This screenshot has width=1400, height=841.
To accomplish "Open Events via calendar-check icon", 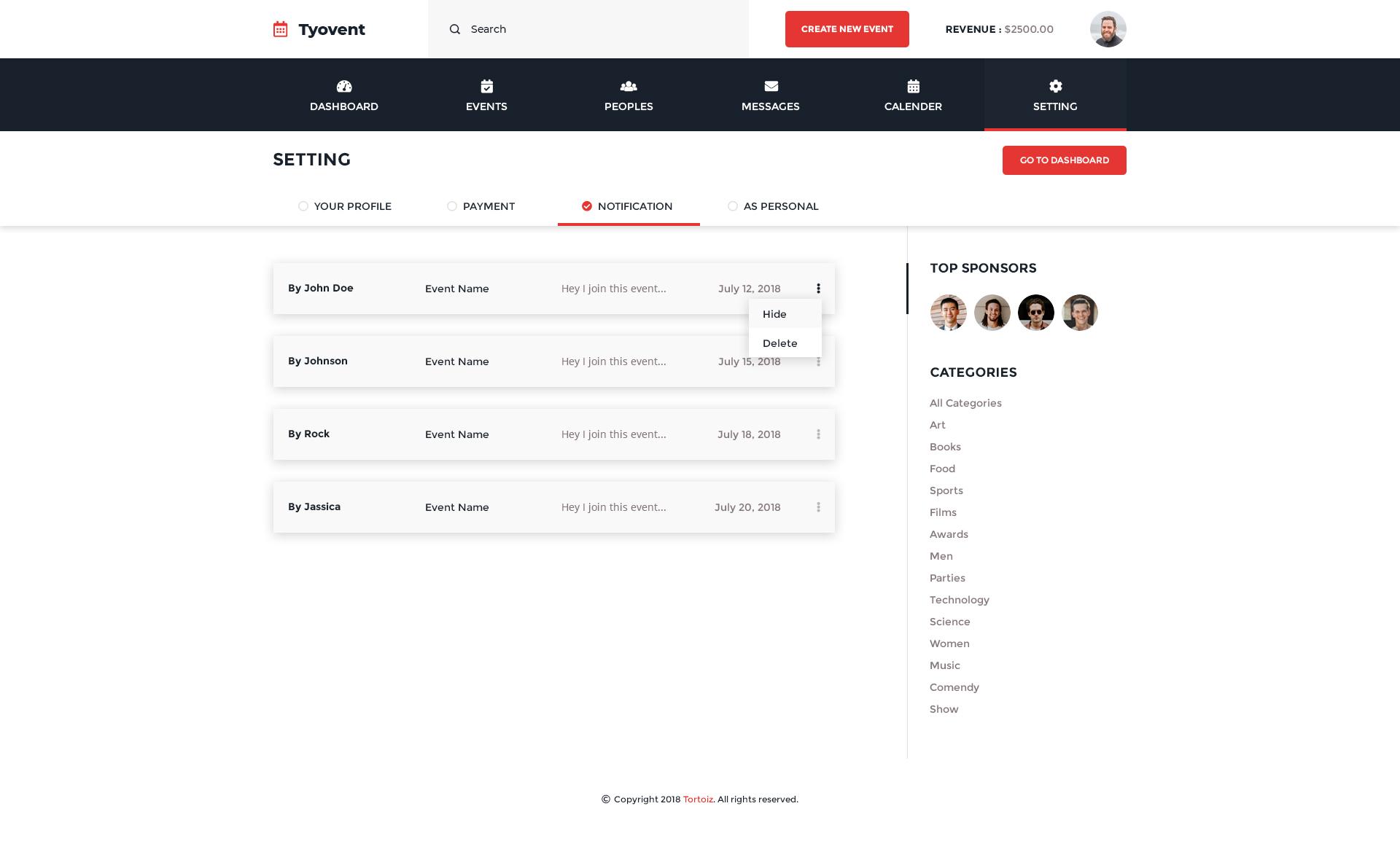I will pos(486,86).
